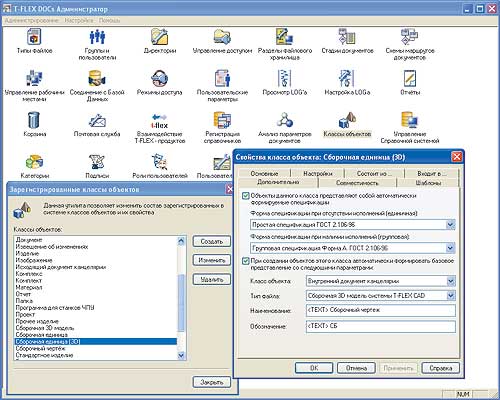Image resolution: width=500 pixels, height=400 pixels.
Task: Open Управление рабочими местами icon
Action: click(34, 78)
